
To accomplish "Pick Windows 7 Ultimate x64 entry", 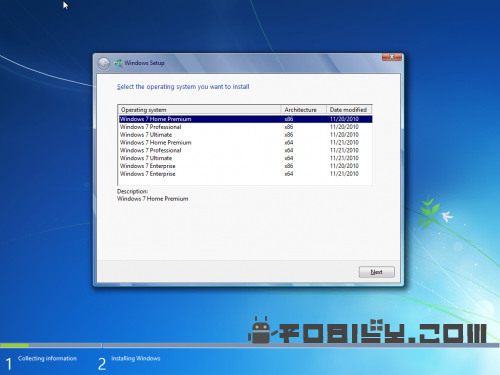I will pyautogui.click(x=245, y=158).
